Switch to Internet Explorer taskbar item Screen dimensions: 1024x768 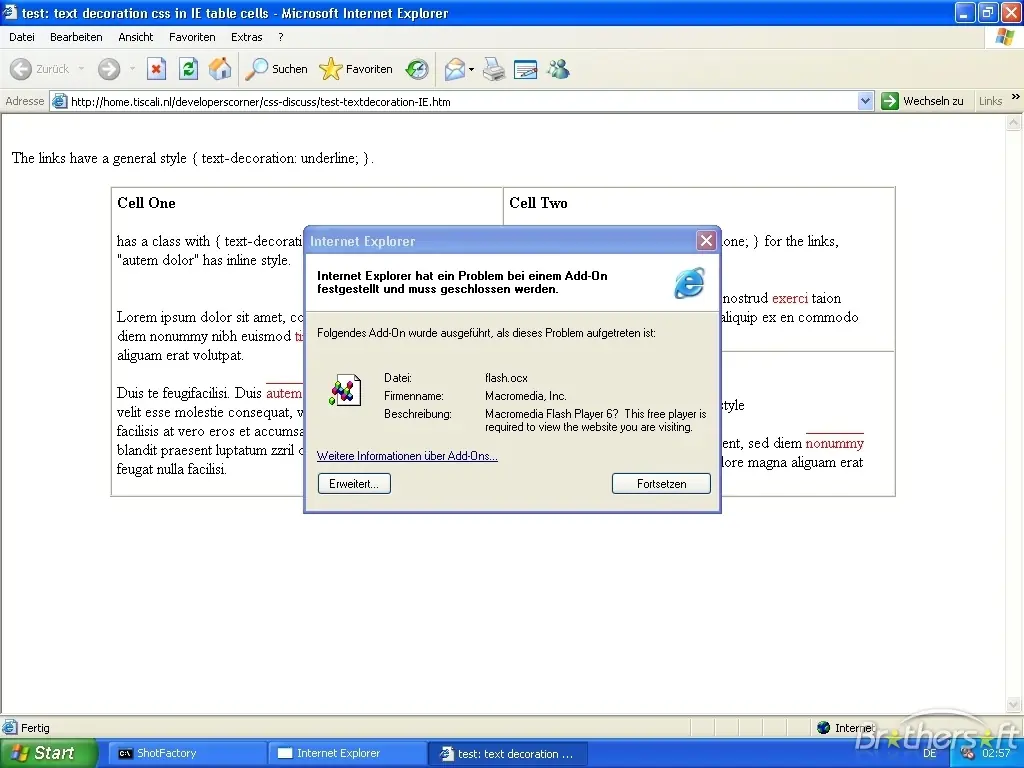click(346, 753)
